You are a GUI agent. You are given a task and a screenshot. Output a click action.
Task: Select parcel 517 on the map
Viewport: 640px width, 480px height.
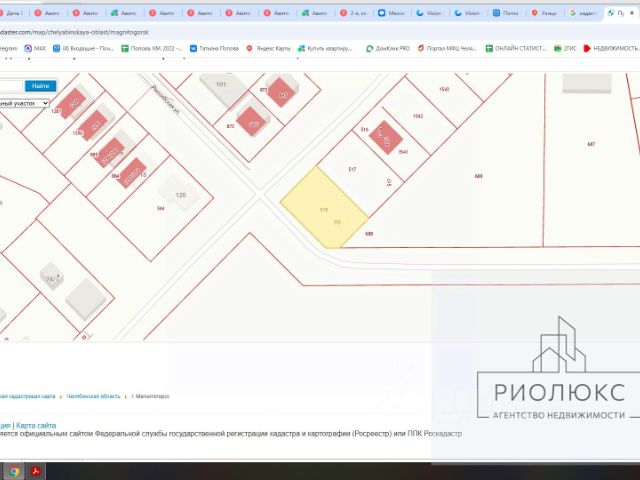tap(352, 169)
